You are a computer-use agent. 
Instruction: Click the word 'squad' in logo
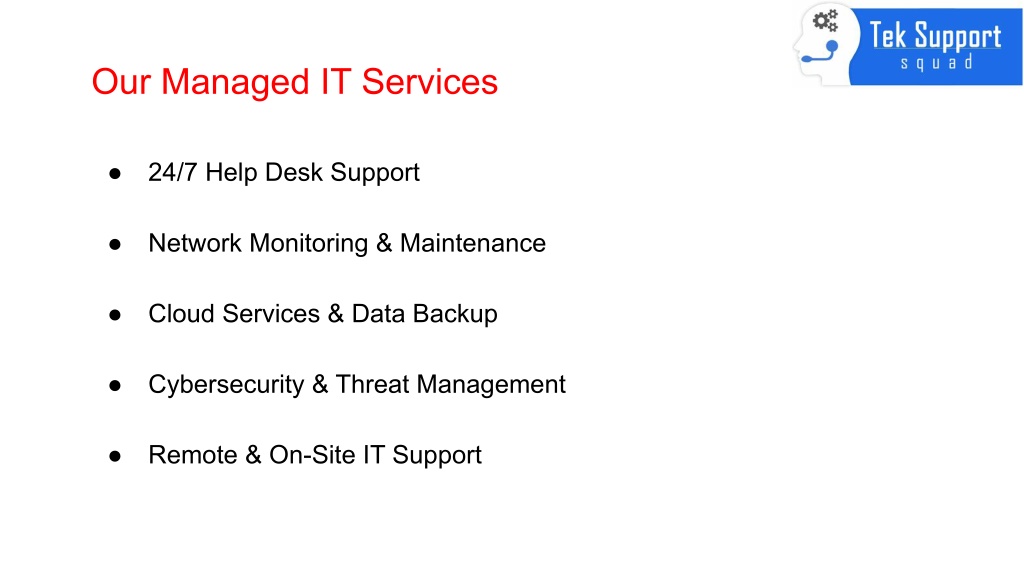[x=937, y=63]
